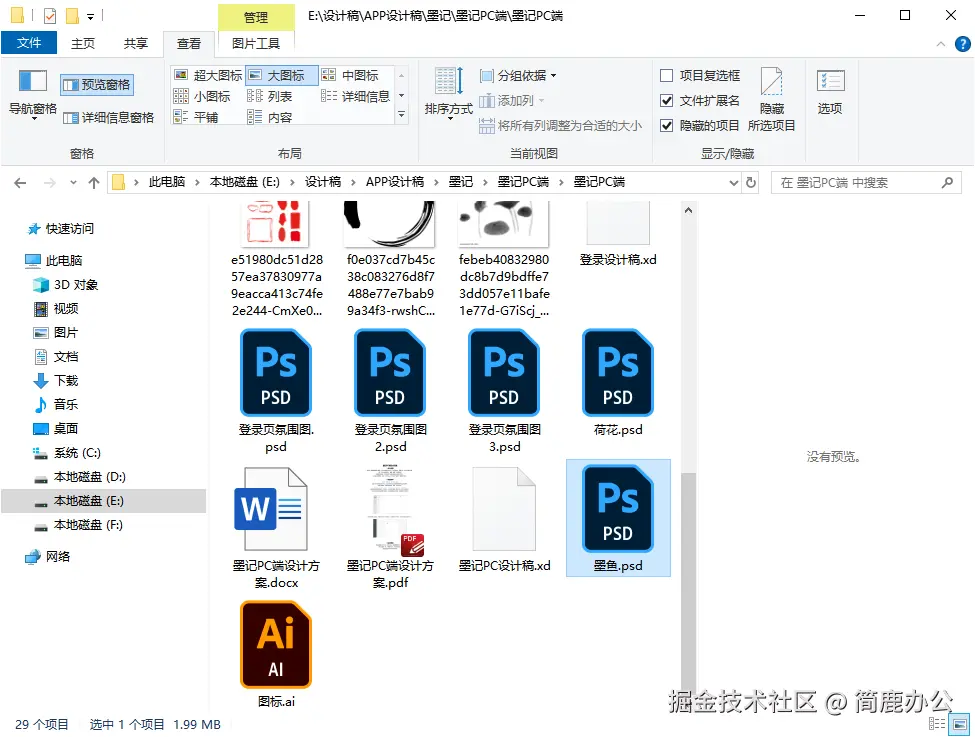Image resolution: width=975 pixels, height=737 pixels.
Task: Choose Medium icons (中图标) layout
Action: [350, 75]
